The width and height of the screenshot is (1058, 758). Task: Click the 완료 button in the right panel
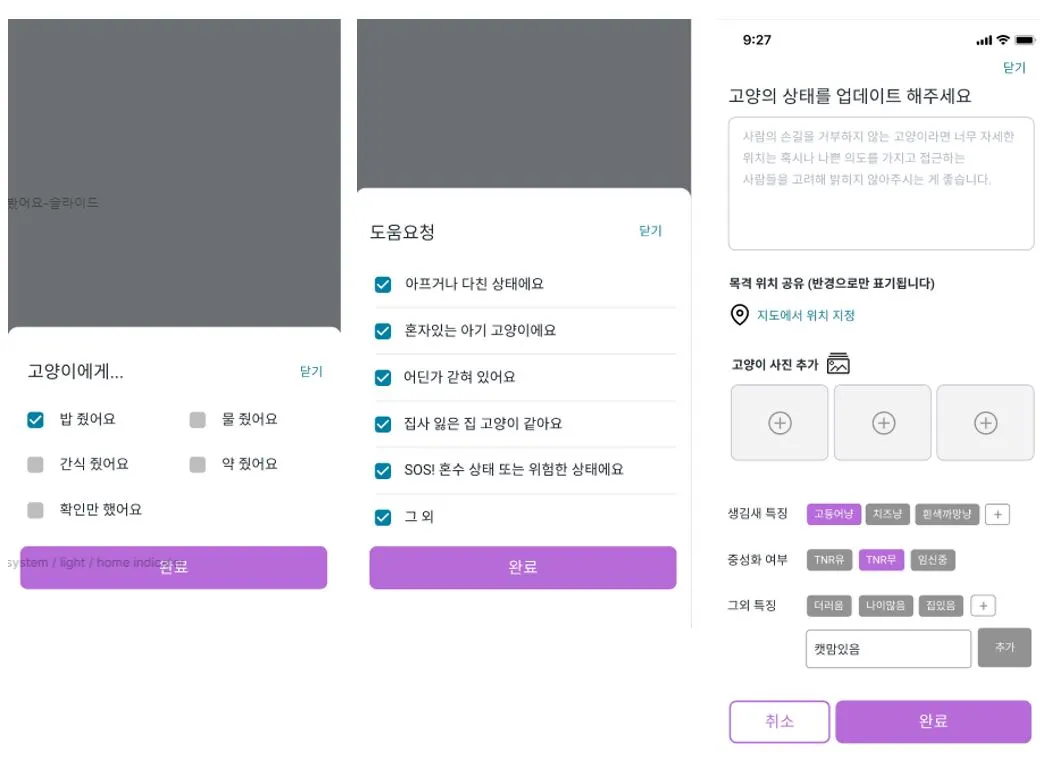[933, 721]
